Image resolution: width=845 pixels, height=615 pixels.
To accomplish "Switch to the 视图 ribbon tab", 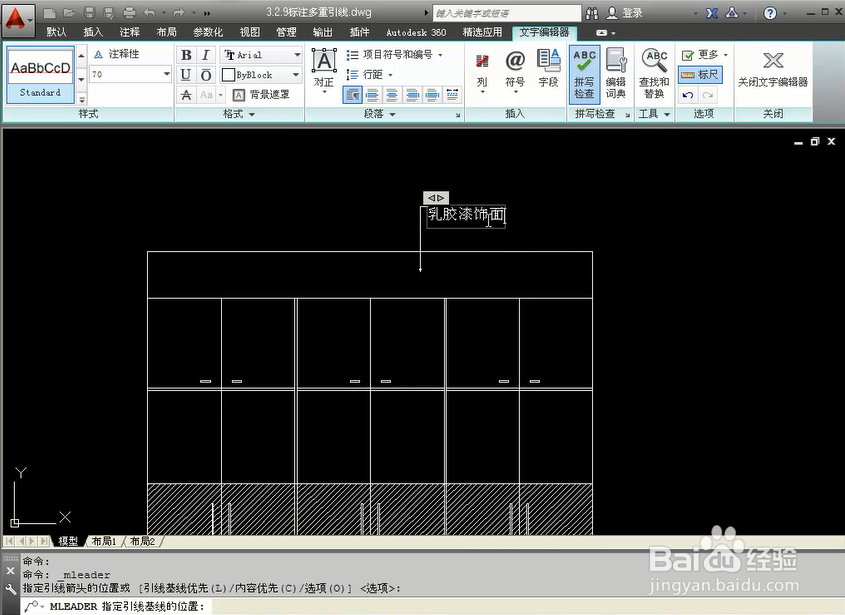I will coord(250,32).
